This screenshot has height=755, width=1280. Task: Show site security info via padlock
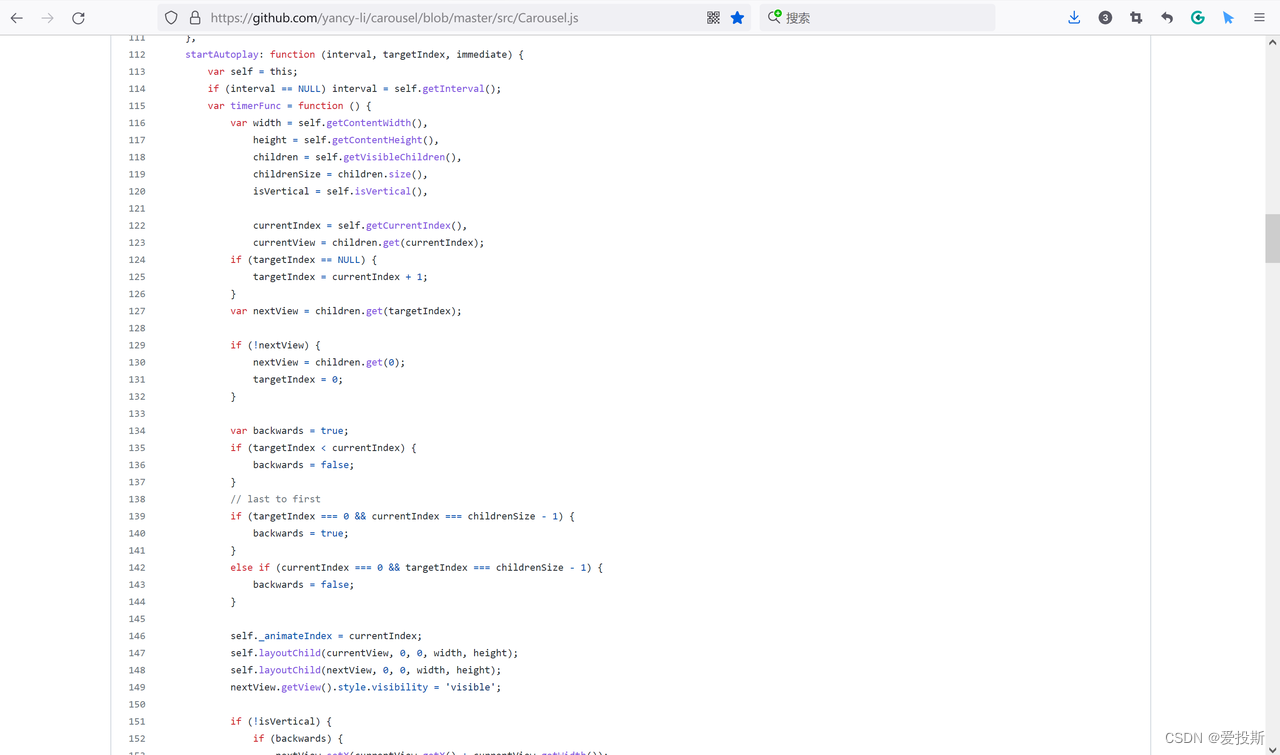tap(195, 18)
